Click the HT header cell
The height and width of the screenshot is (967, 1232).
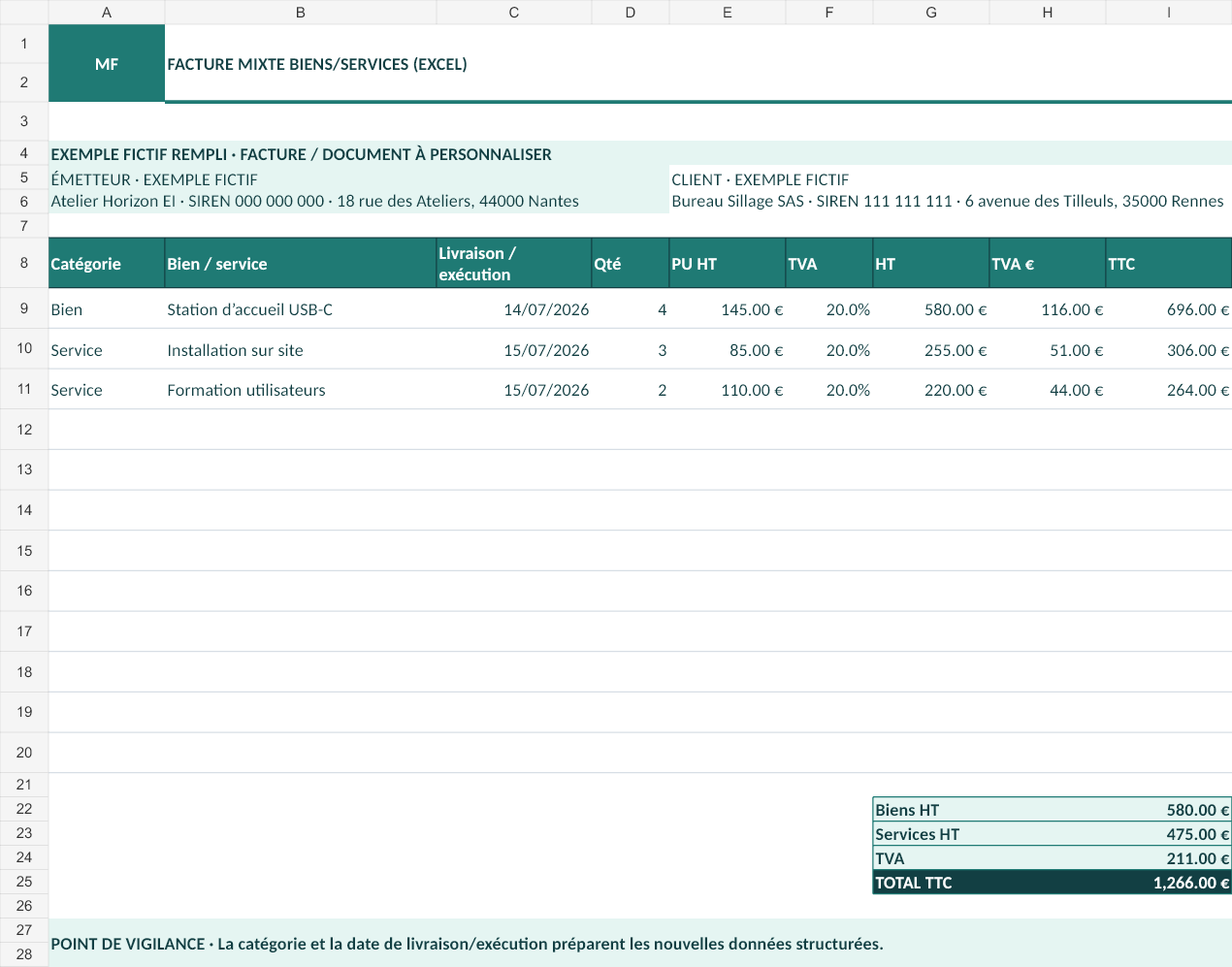pos(931,263)
